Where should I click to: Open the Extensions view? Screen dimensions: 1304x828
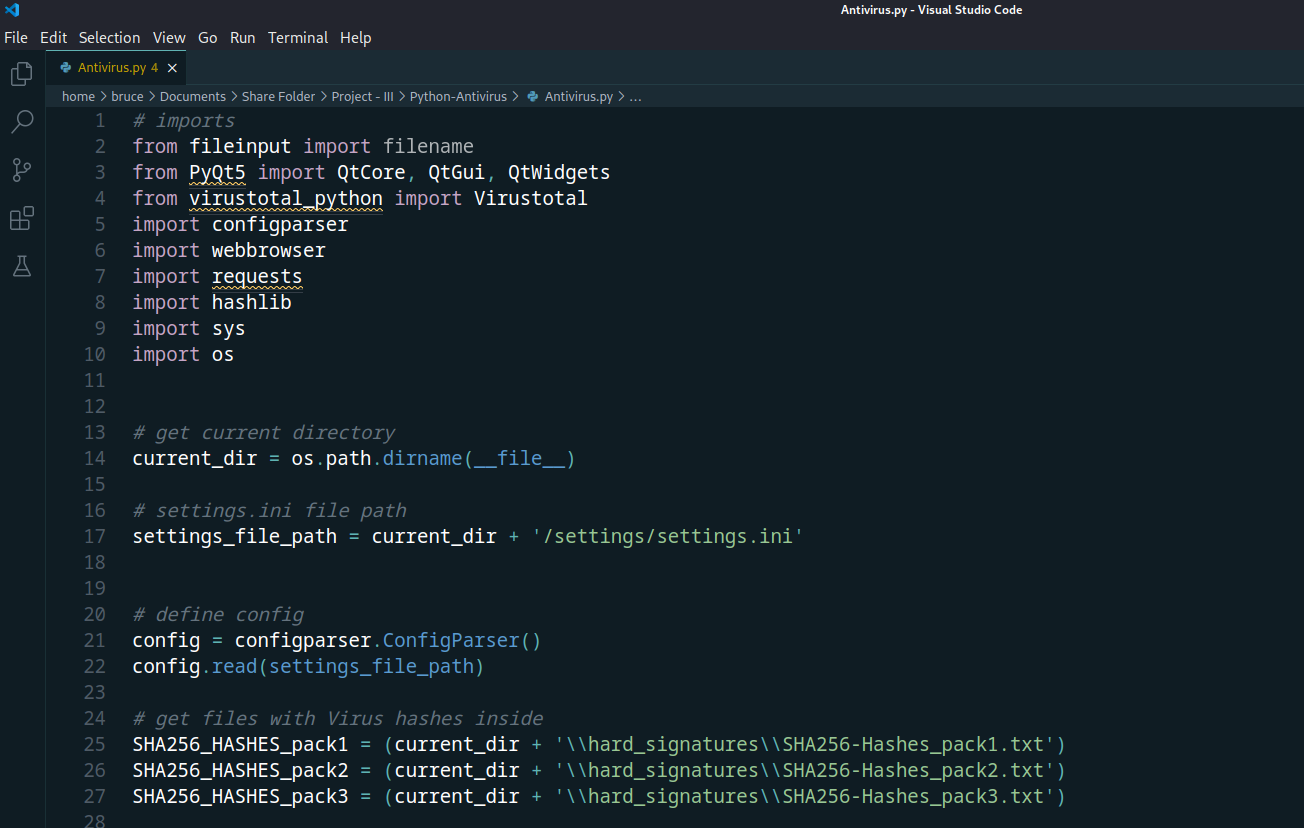click(x=21, y=218)
